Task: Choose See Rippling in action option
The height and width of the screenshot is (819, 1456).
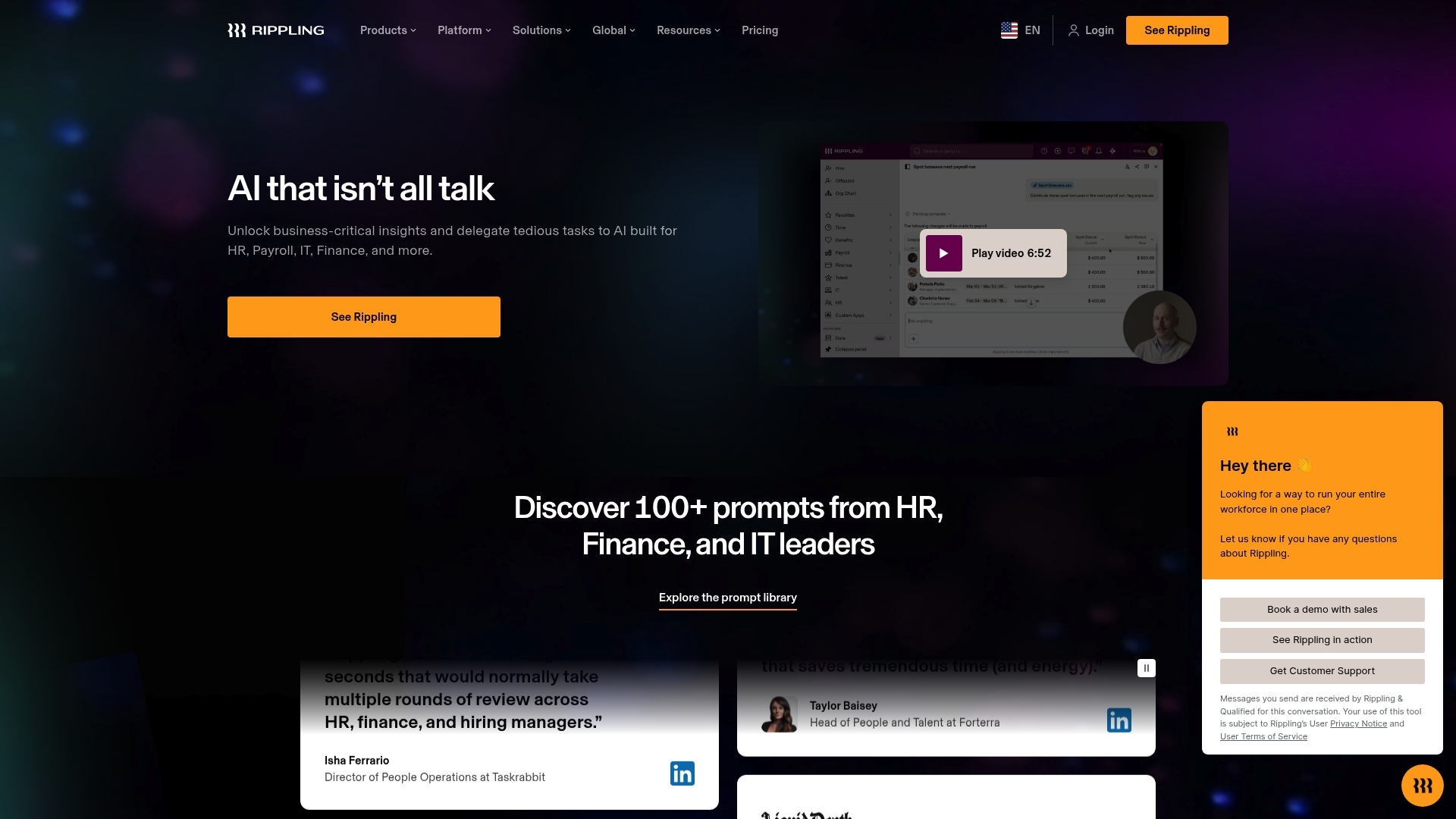Action: [1323, 640]
